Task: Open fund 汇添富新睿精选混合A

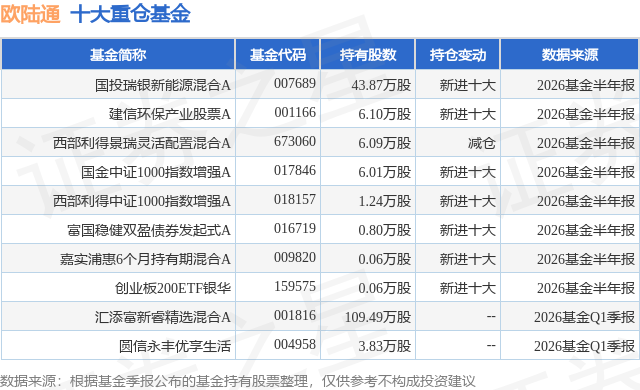Action: (x=163, y=317)
